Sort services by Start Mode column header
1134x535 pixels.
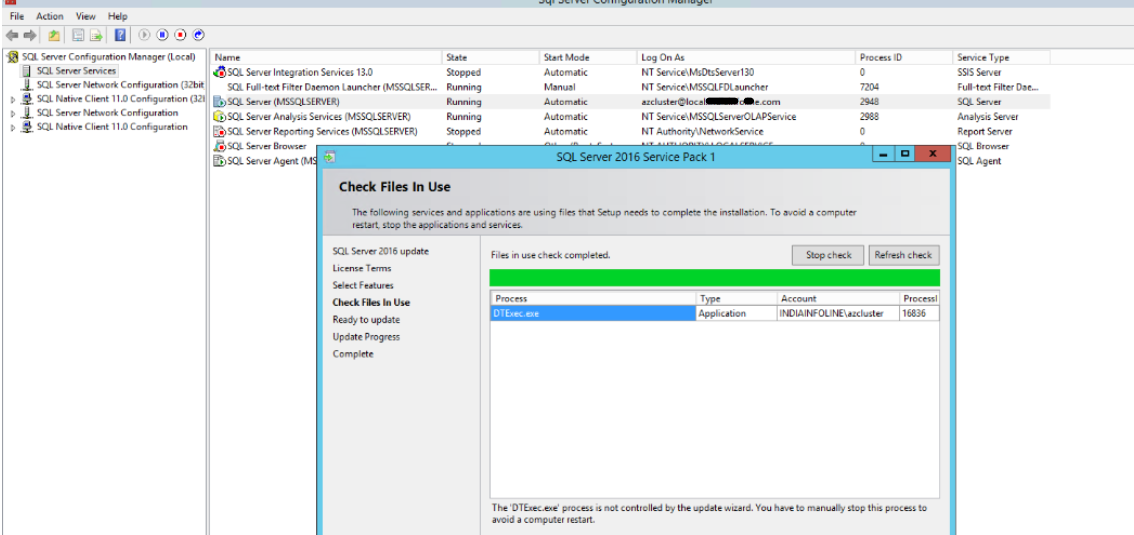click(x=588, y=57)
